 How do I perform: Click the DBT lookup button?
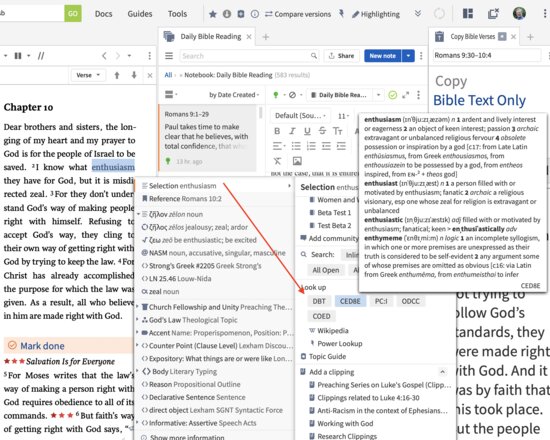pos(319,301)
